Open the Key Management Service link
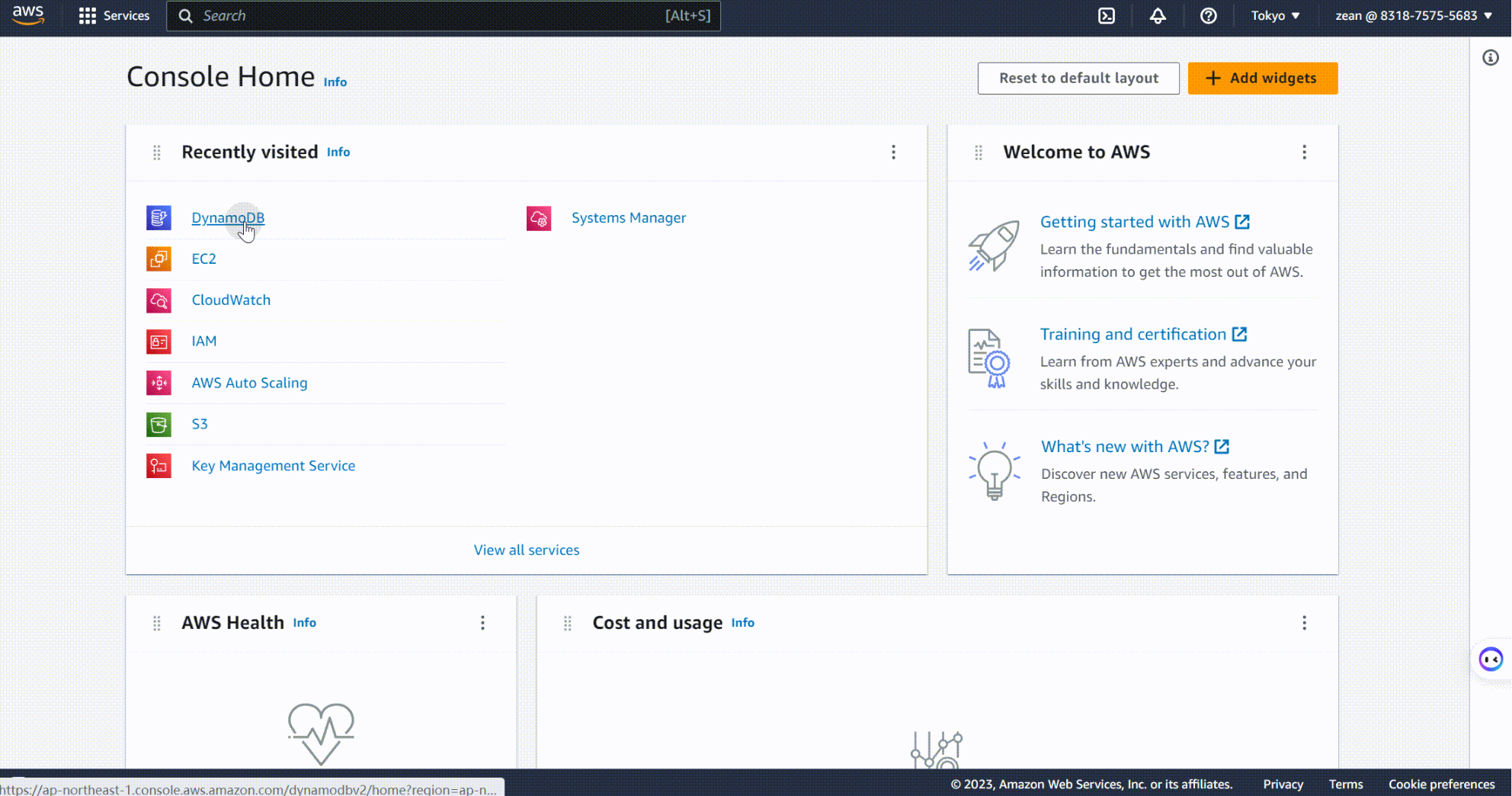 coord(273,466)
